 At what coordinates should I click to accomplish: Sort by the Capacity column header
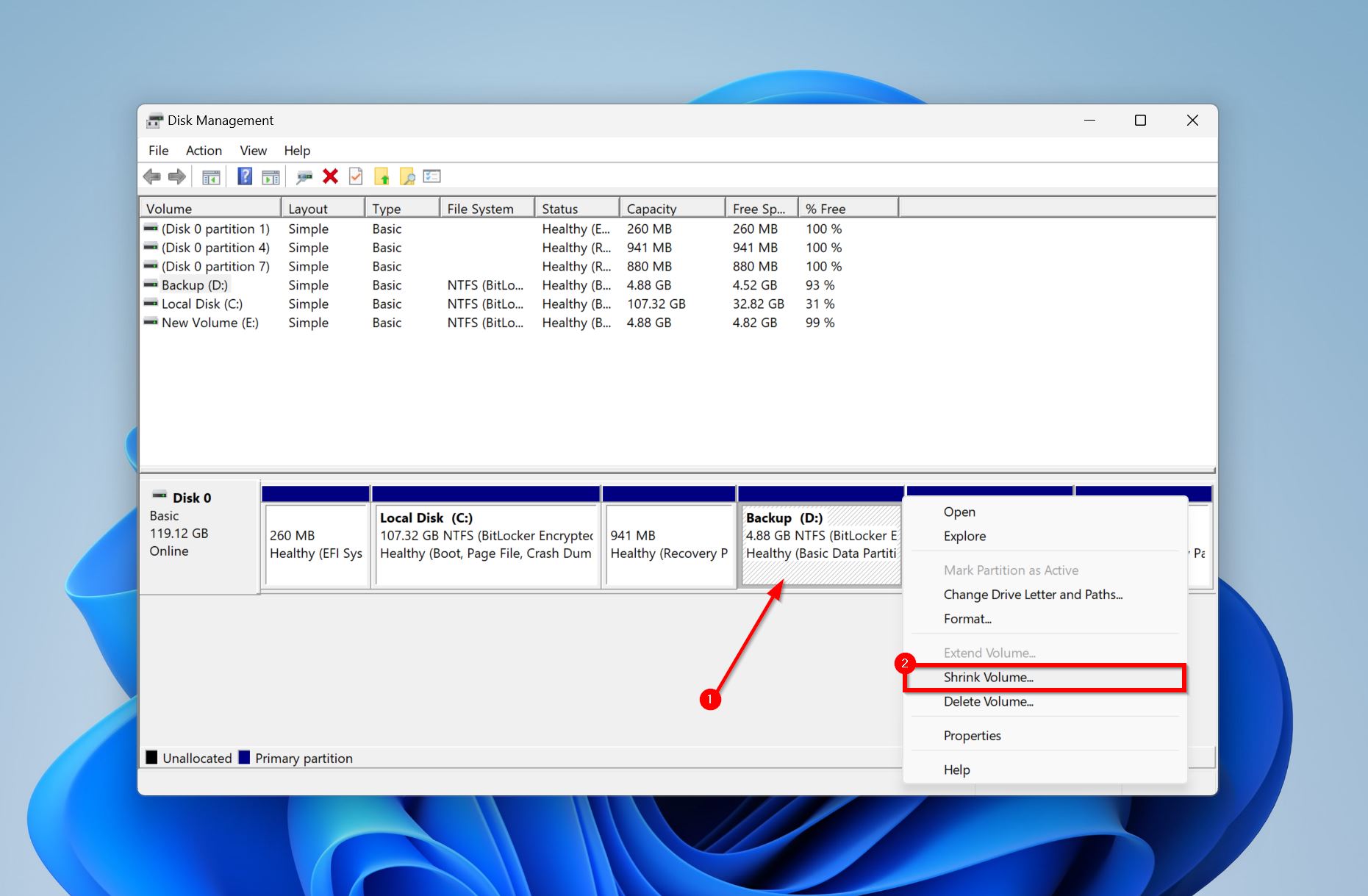[x=651, y=209]
